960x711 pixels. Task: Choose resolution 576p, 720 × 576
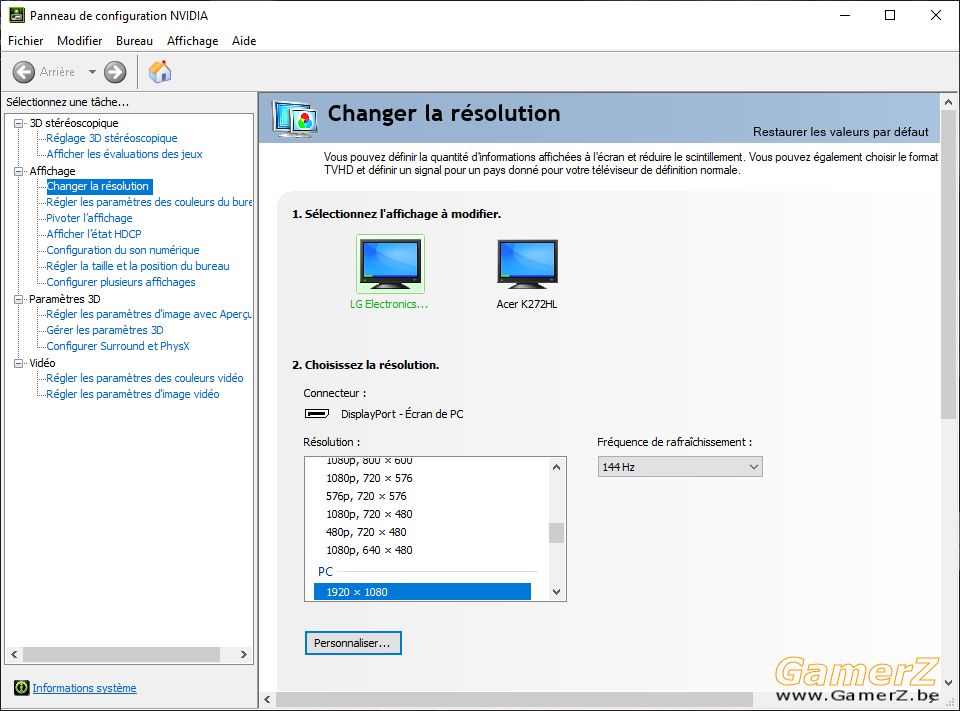click(x=366, y=496)
